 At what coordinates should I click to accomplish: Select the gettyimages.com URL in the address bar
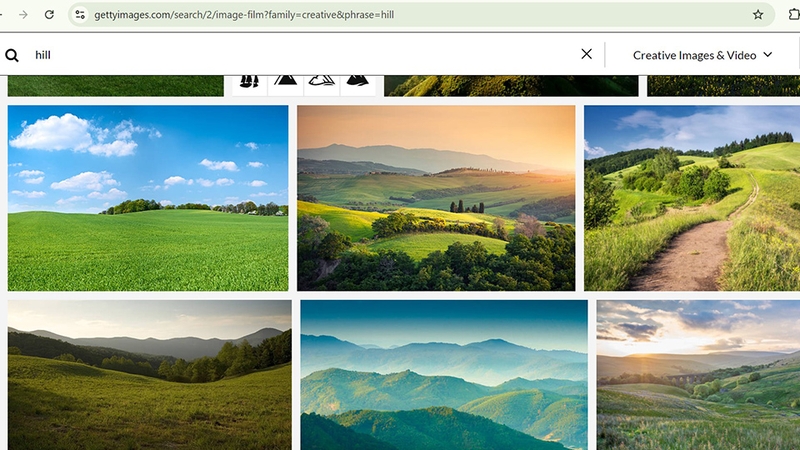pos(244,15)
